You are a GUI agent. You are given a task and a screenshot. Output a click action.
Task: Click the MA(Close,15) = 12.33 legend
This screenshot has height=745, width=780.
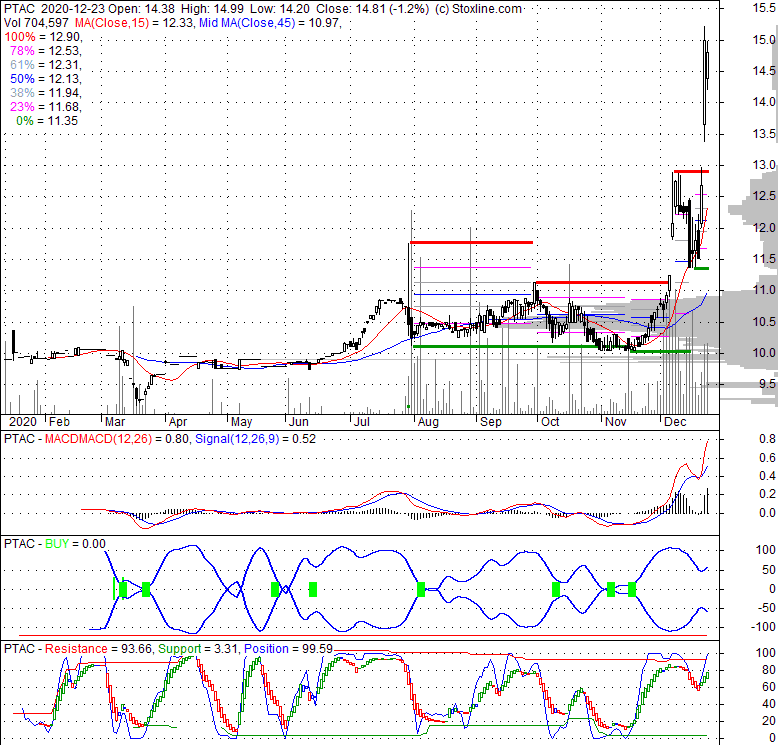(x=133, y=22)
